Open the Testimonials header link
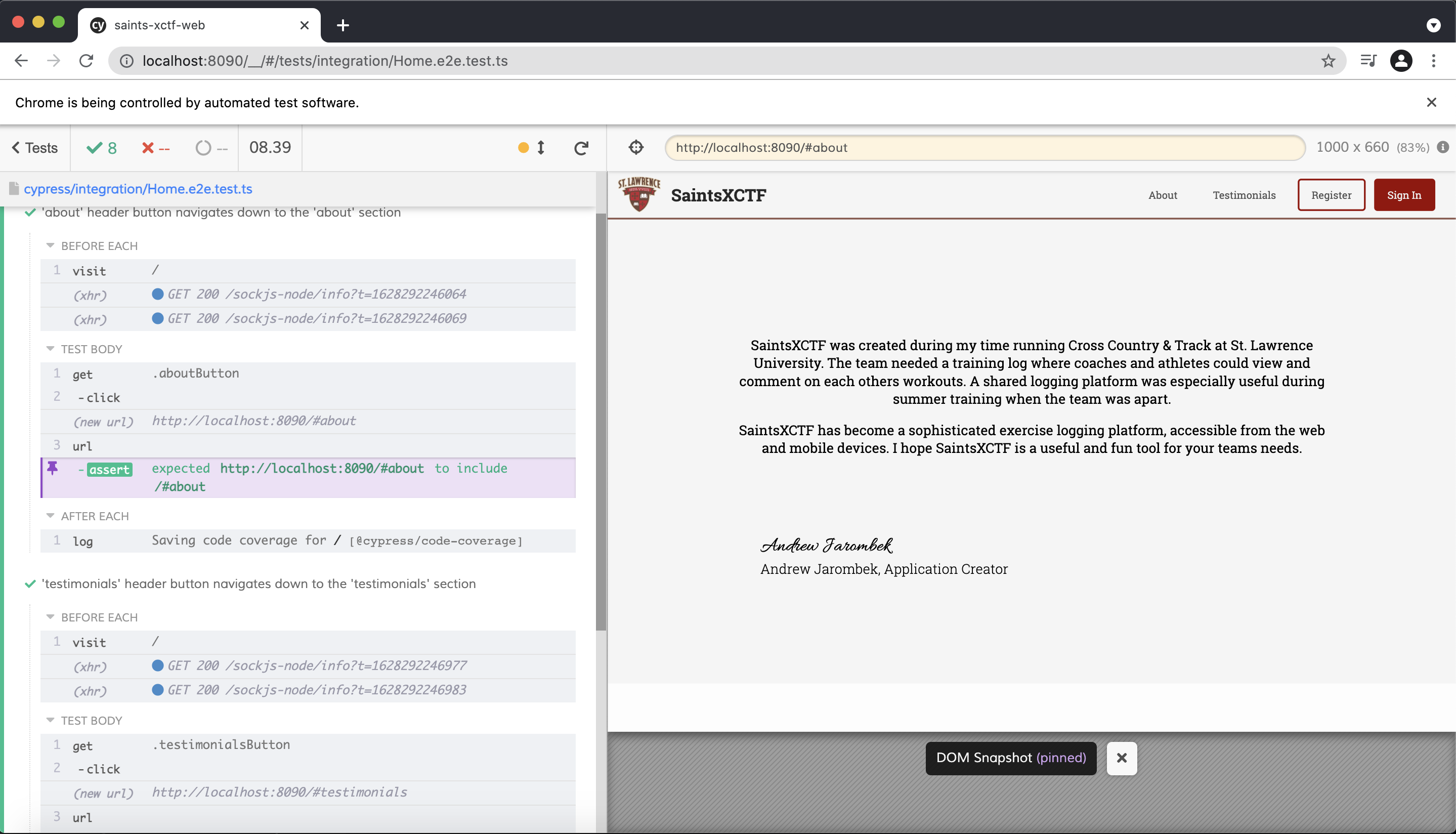 1244,195
